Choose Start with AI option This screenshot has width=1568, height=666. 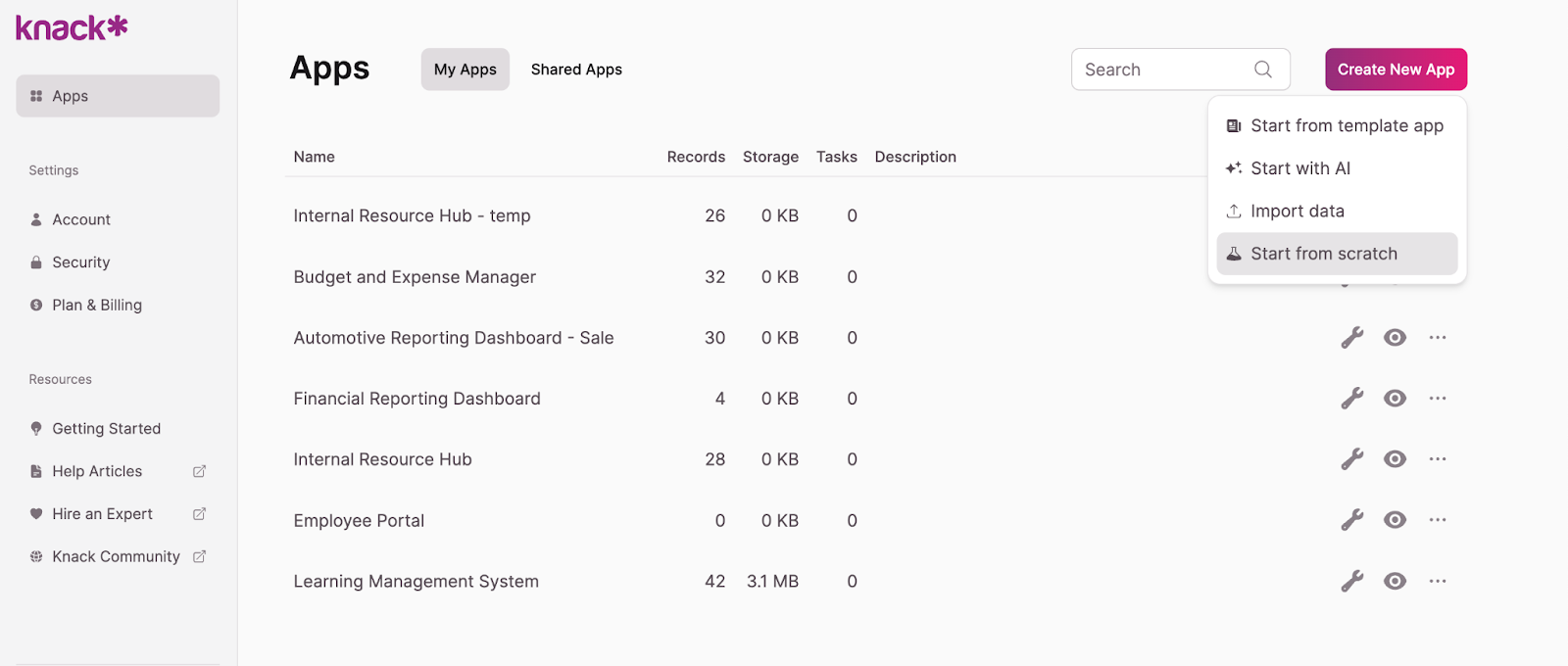pyautogui.click(x=1300, y=168)
